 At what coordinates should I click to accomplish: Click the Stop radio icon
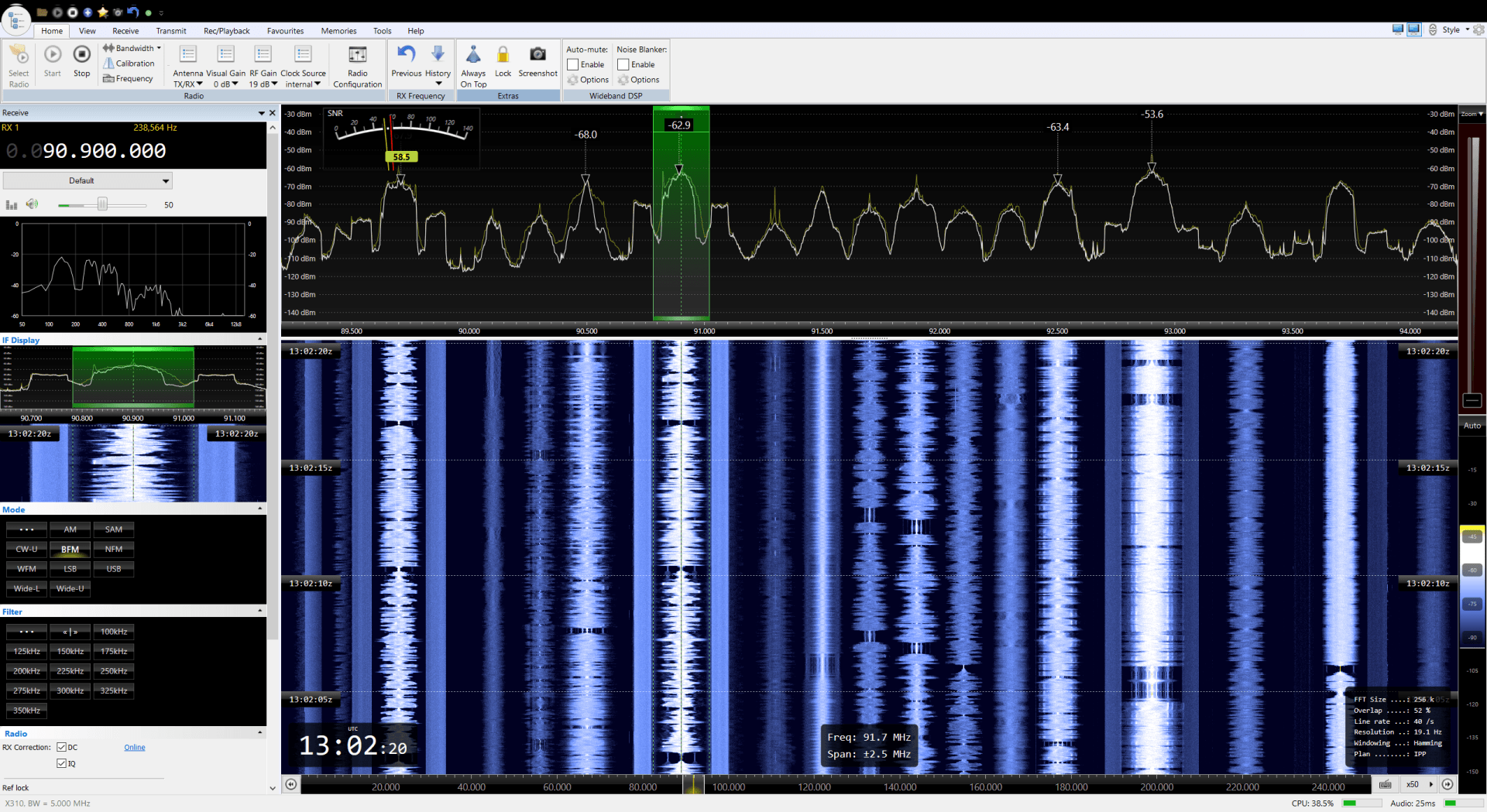81,55
